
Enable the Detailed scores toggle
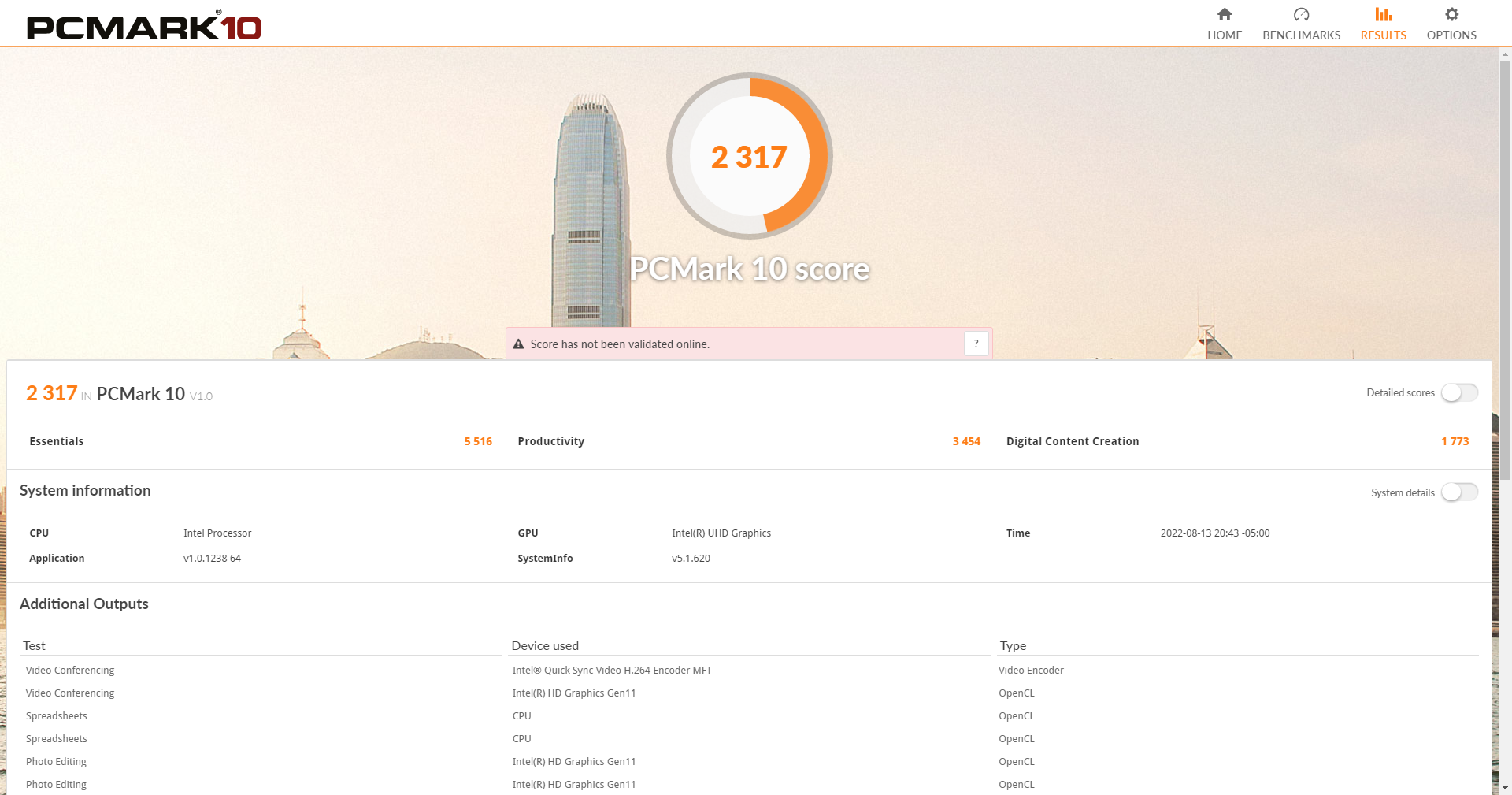point(1459,392)
